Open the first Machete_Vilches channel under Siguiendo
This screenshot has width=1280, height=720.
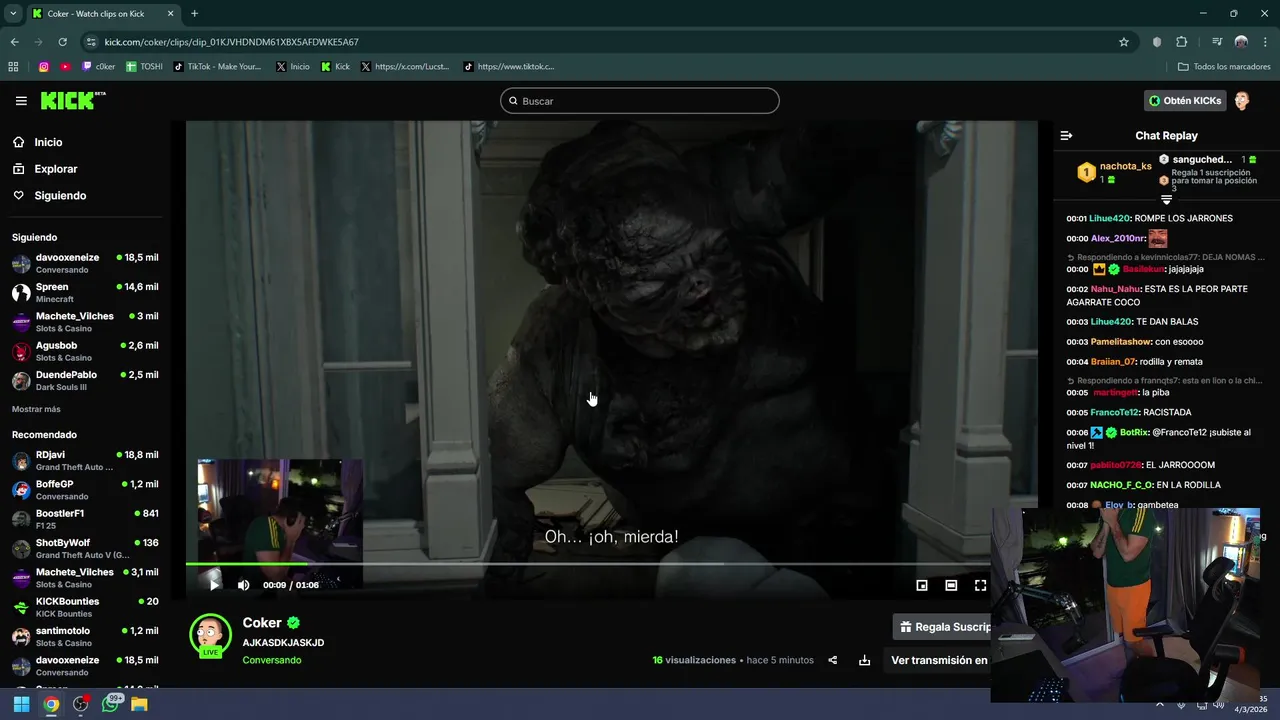tap(85, 322)
